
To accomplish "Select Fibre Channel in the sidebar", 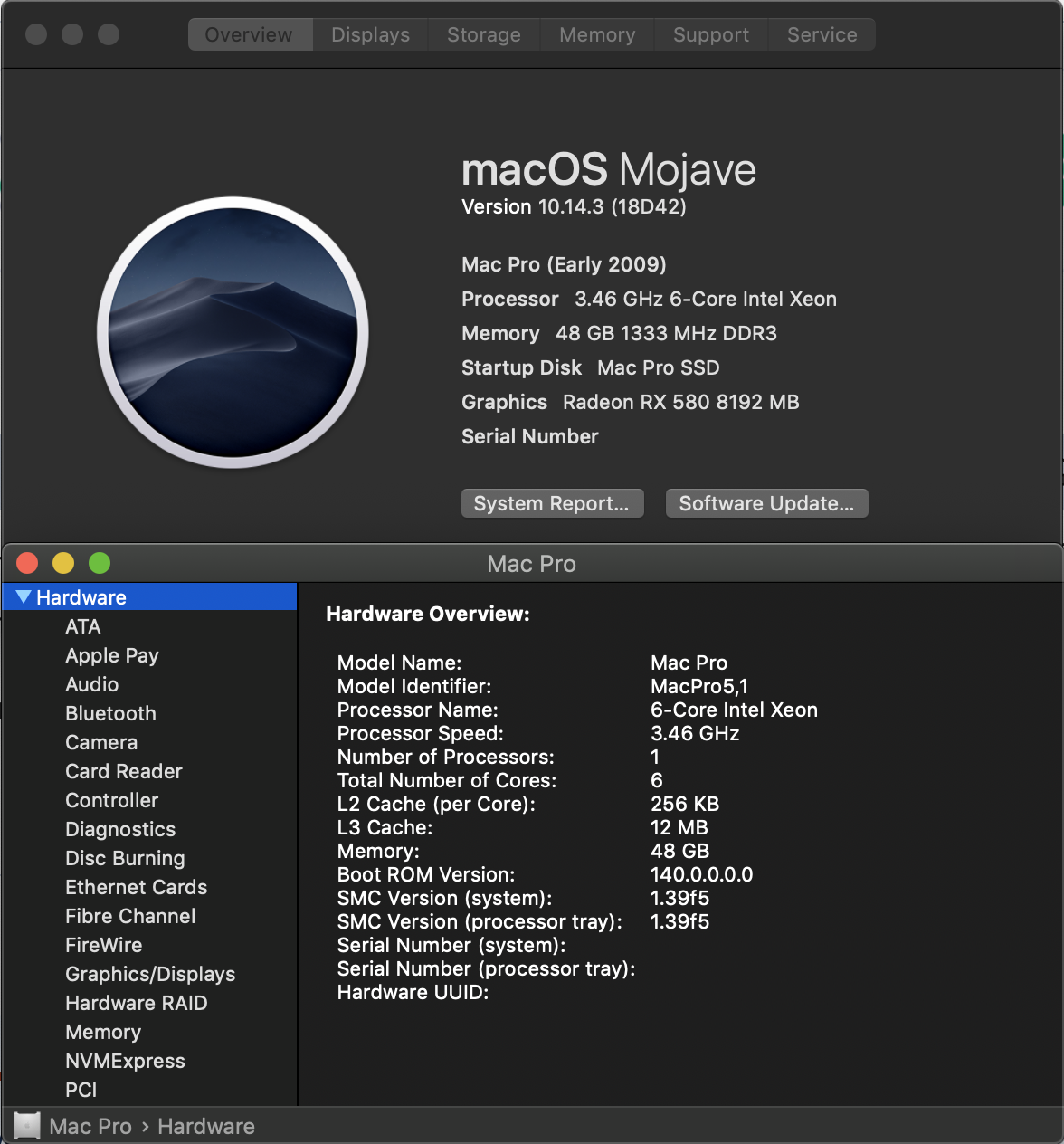I will (130, 916).
